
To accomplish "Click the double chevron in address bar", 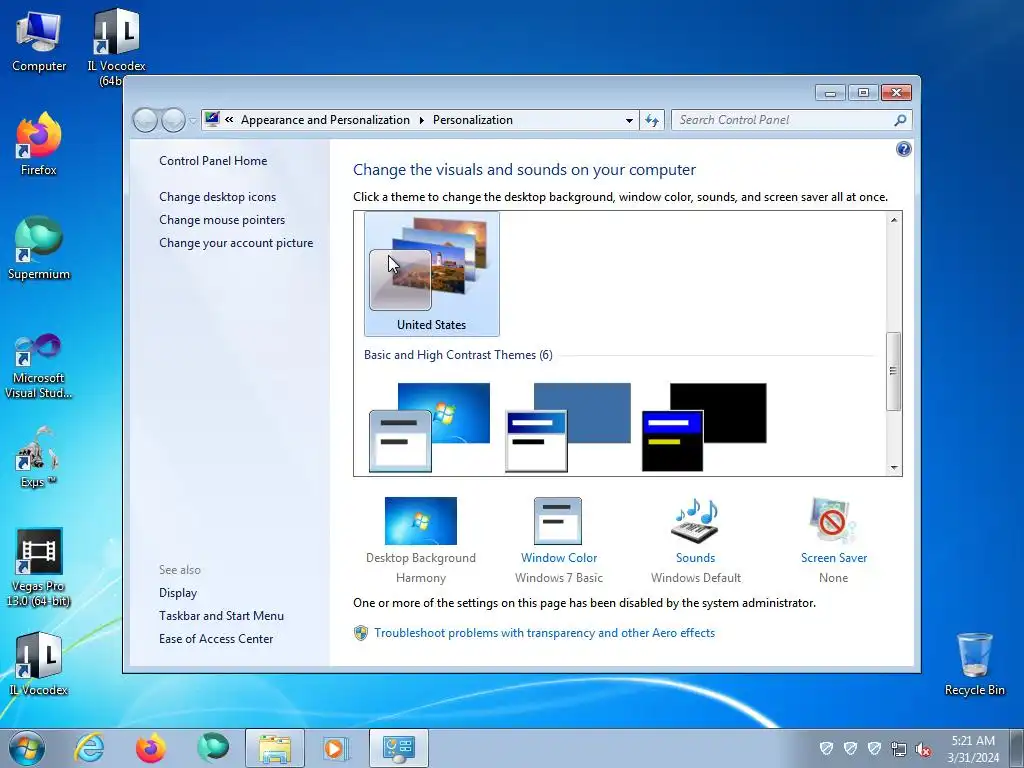I will click(x=229, y=120).
